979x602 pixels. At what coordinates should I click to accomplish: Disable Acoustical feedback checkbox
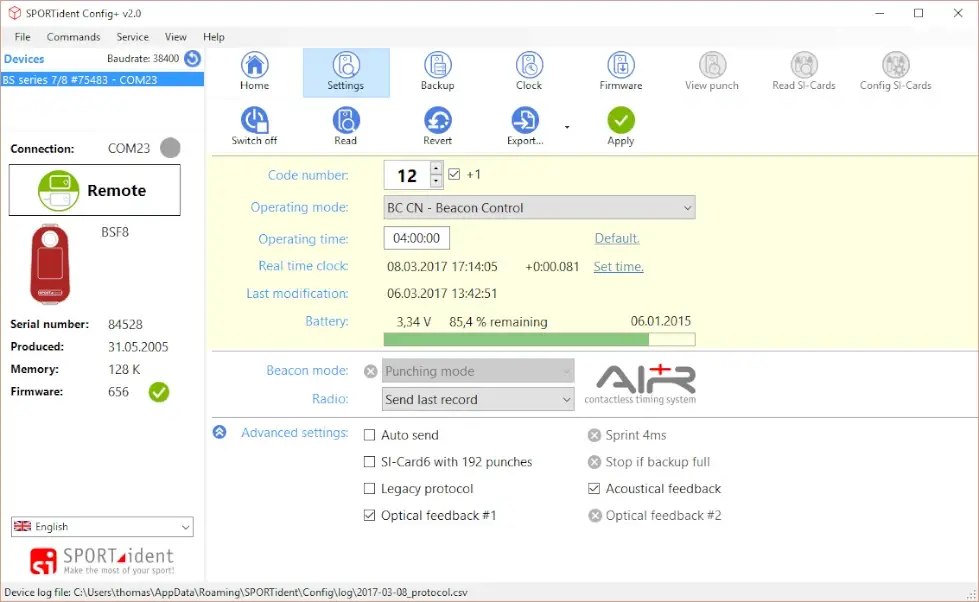594,489
